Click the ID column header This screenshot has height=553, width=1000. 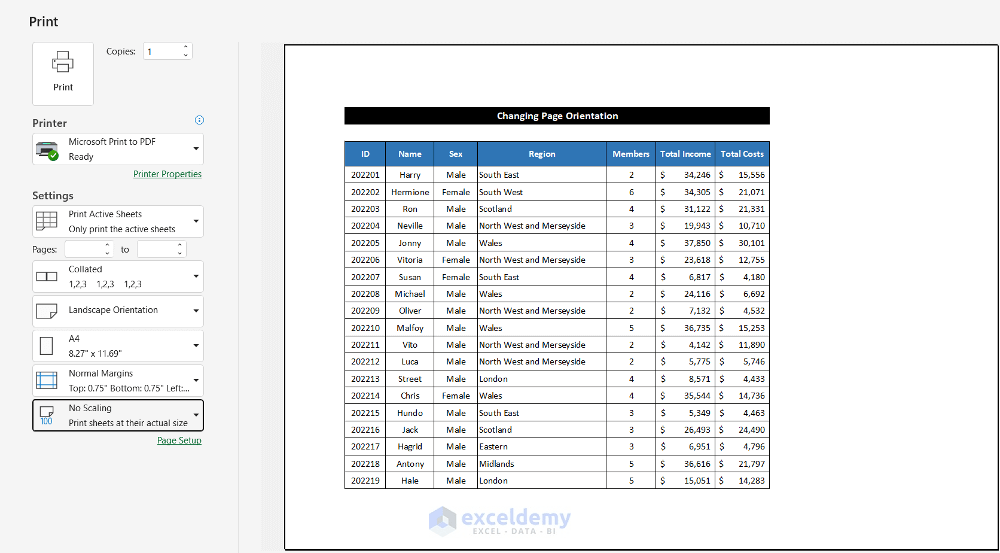365,154
